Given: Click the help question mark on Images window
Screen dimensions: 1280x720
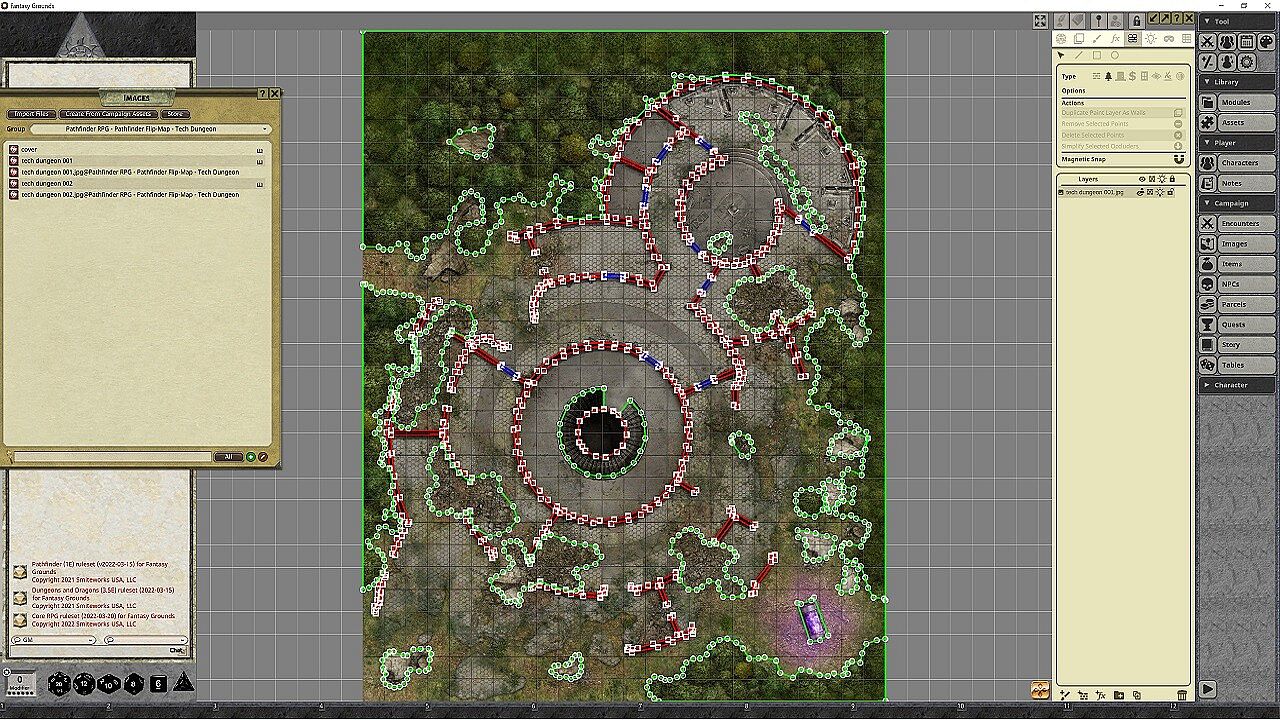Looking at the screenshot, I should (262, 93).
